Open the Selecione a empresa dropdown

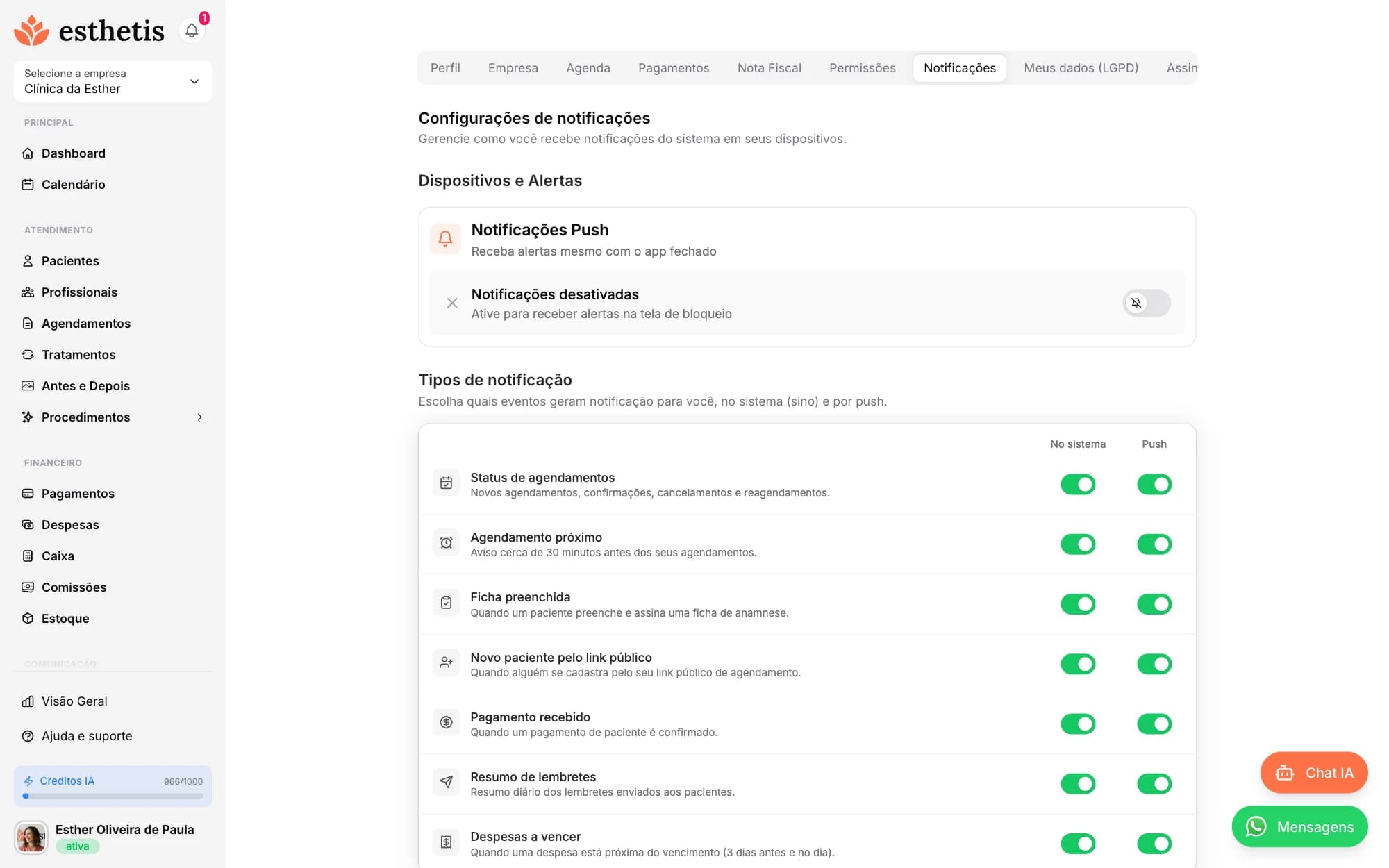point(113,82)
